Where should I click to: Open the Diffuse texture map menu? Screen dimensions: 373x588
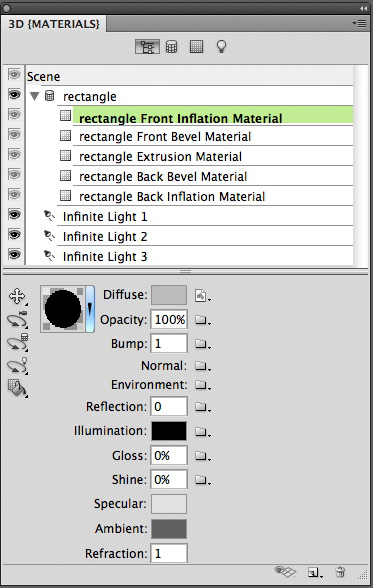[202, 296]
